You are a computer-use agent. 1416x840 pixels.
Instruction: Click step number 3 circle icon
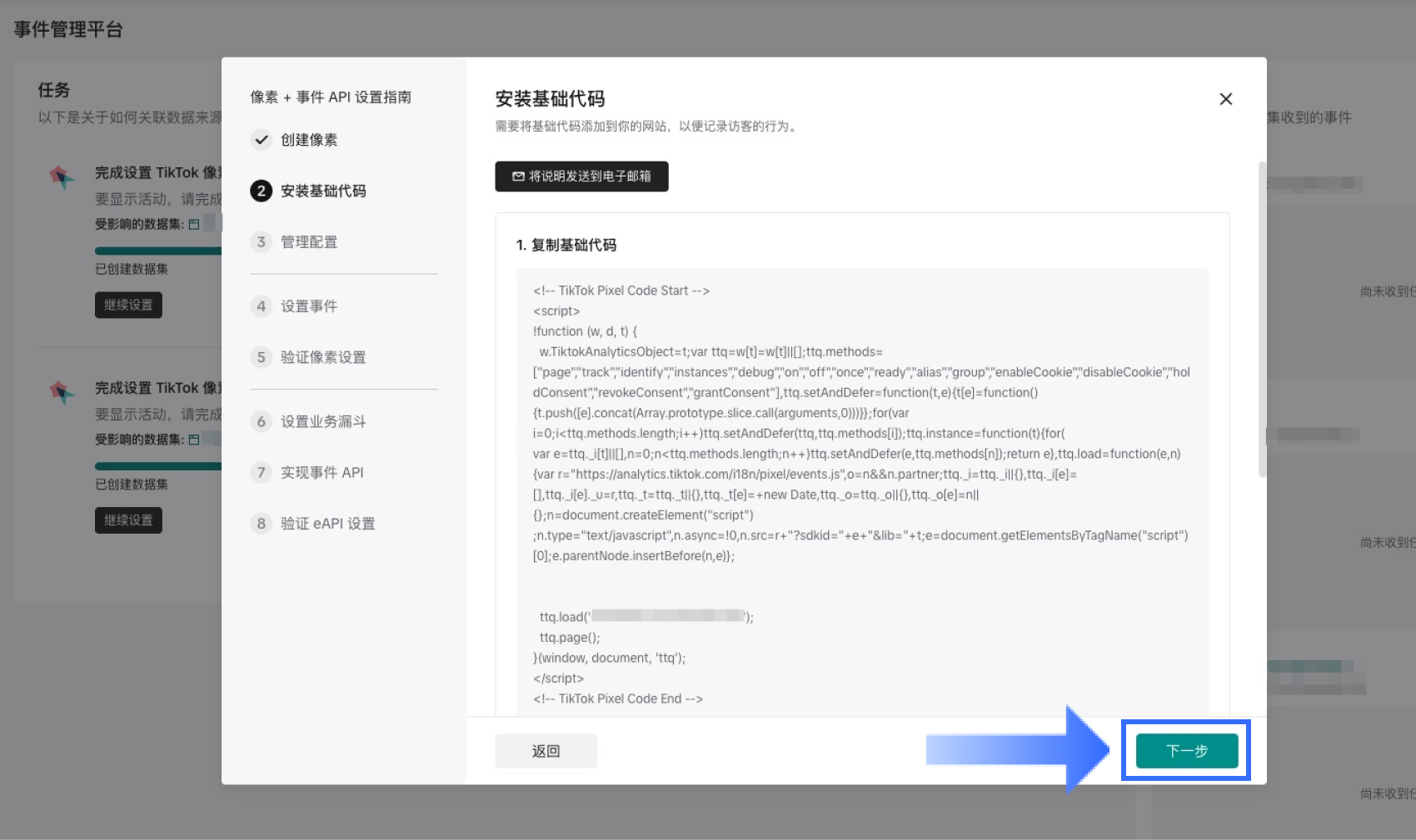coord(262,242)
